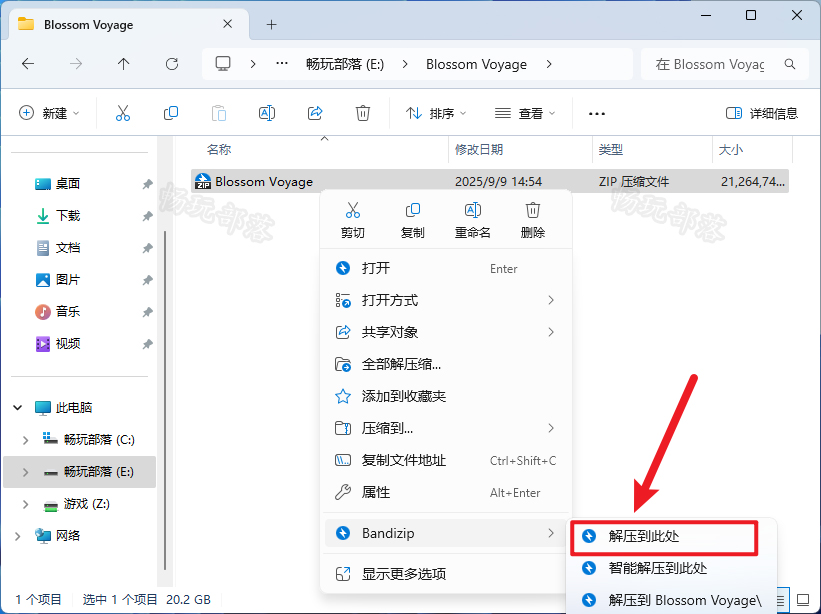Expand 游戏 (Z:) drive node

tap(25, 504)
